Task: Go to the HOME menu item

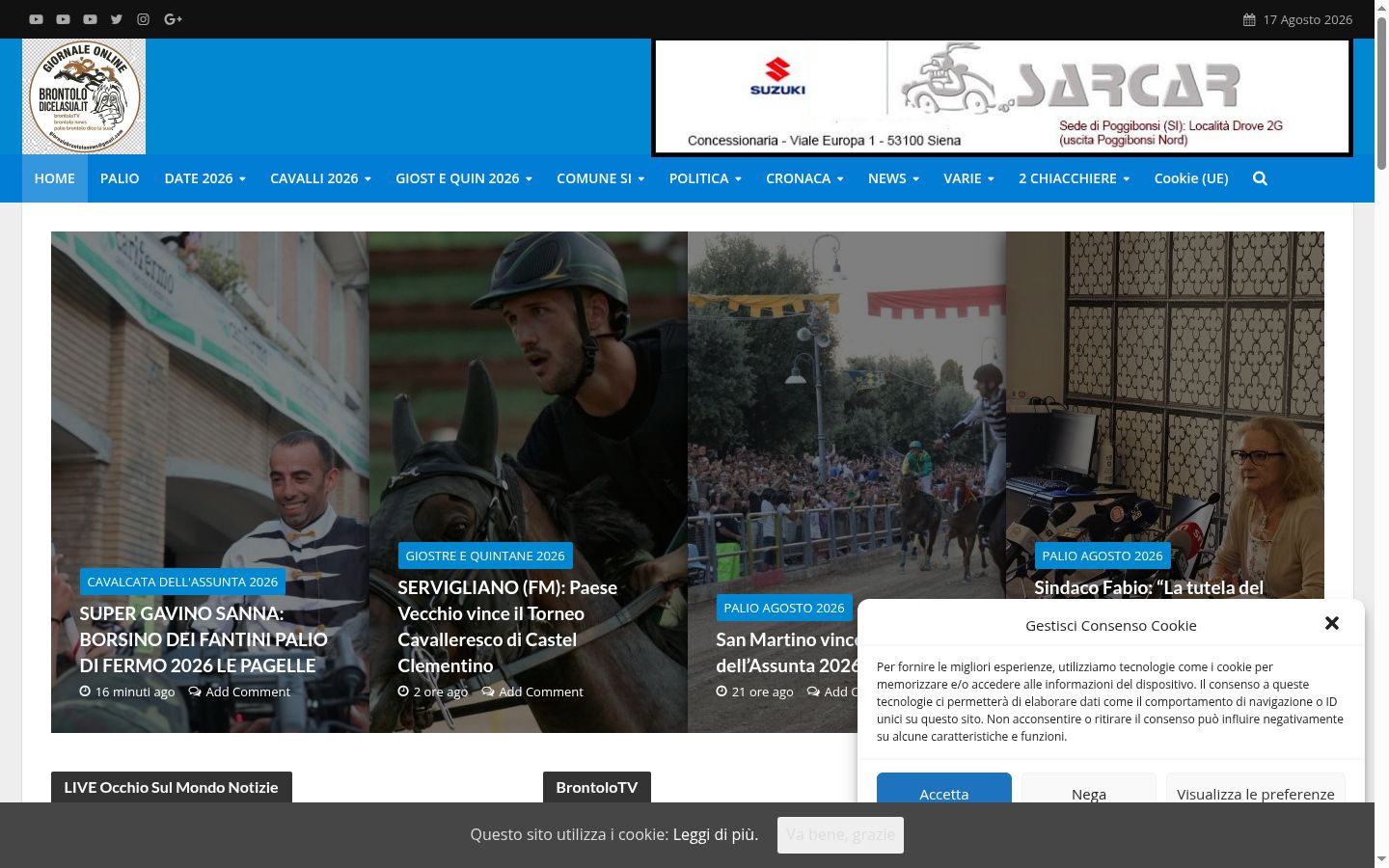Action: click(x=55, y=178)
